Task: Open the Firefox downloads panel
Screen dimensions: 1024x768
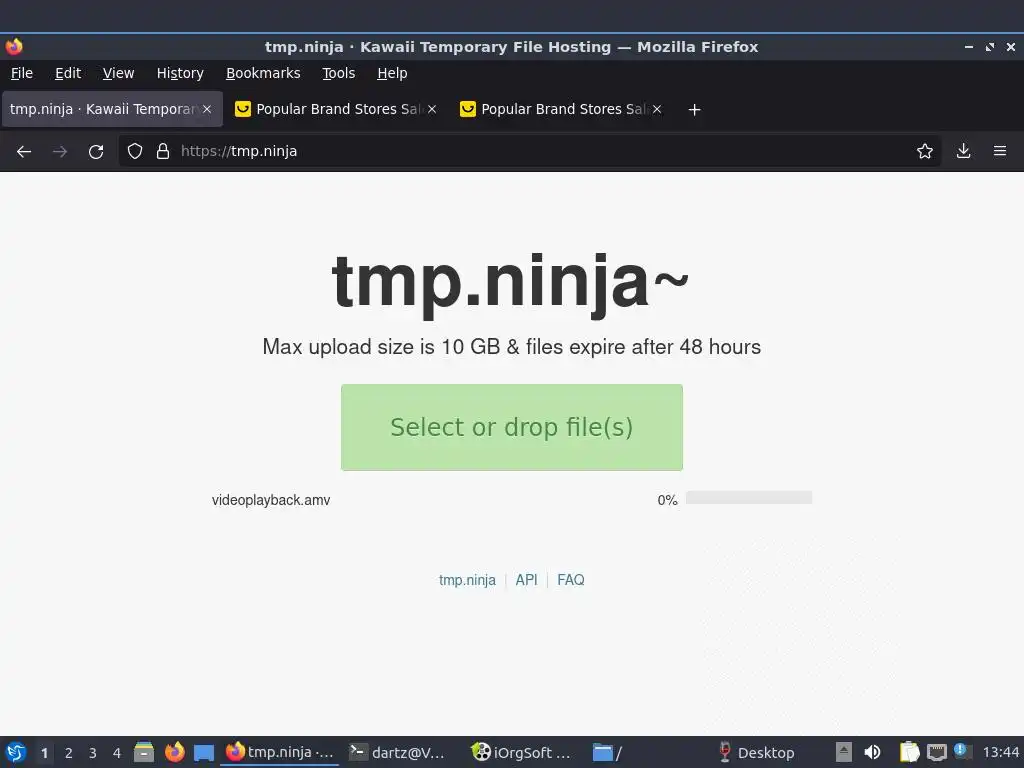Action: (x=963, y=152)
